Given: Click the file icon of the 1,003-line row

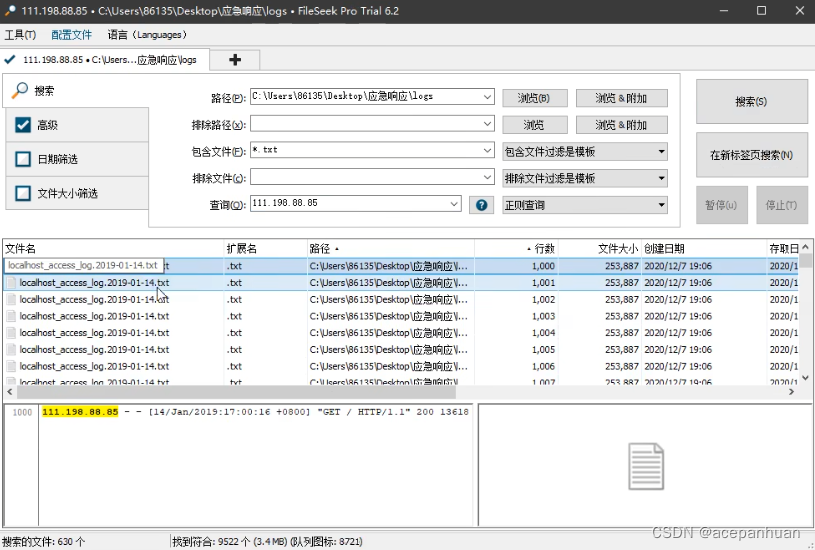Looking at the screenshot, I should 11,316.
